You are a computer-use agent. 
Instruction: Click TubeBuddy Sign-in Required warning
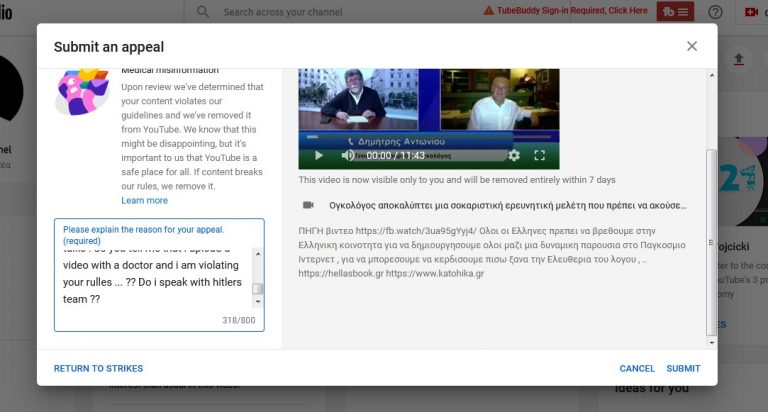pos(565,10)
